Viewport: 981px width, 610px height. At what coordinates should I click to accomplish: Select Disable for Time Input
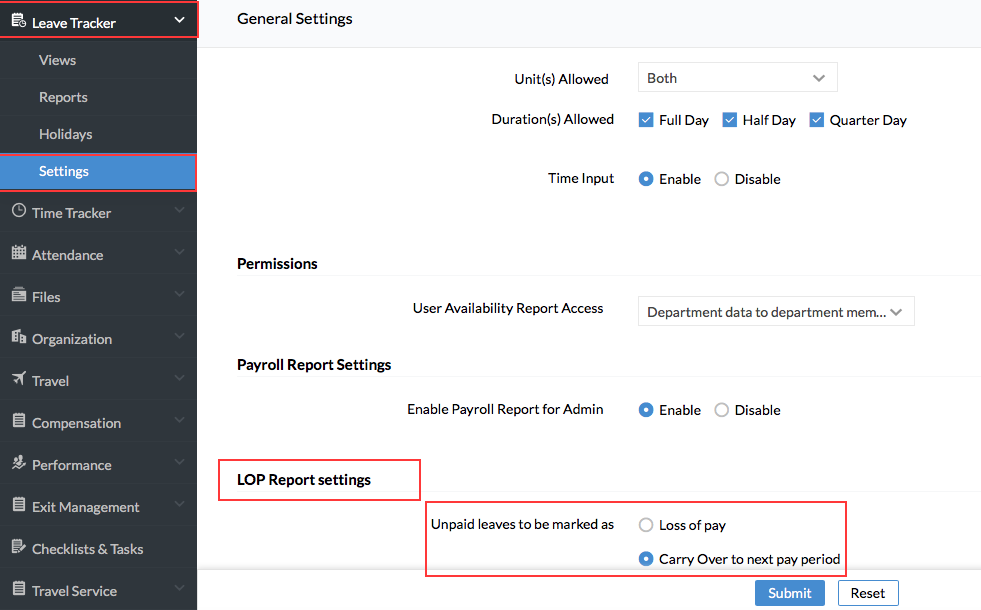pos(721,179)
